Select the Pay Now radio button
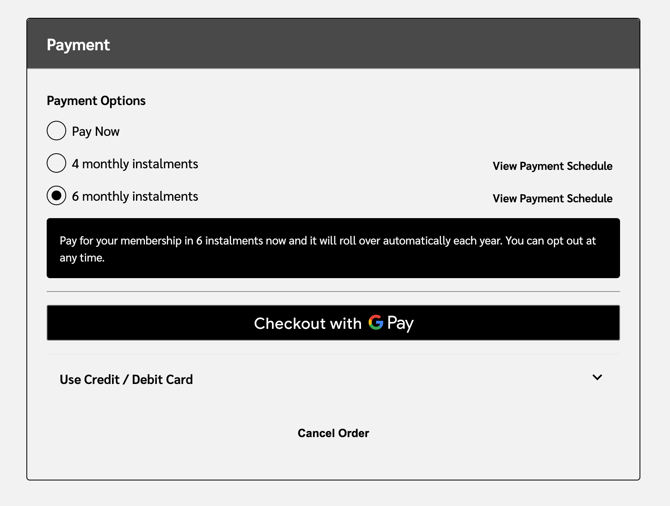This screenshot has height=506, width=670. [57, 131]
